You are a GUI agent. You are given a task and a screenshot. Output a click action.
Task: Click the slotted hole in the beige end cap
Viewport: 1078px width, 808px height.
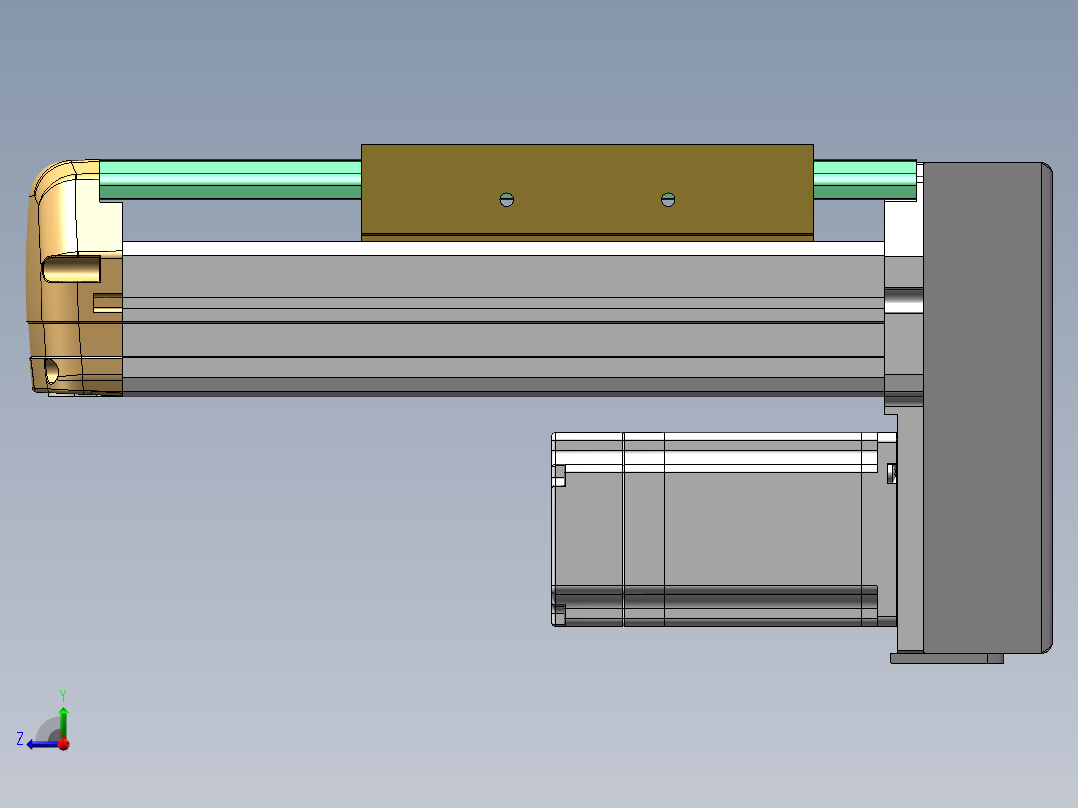click(x=72, y=269)
